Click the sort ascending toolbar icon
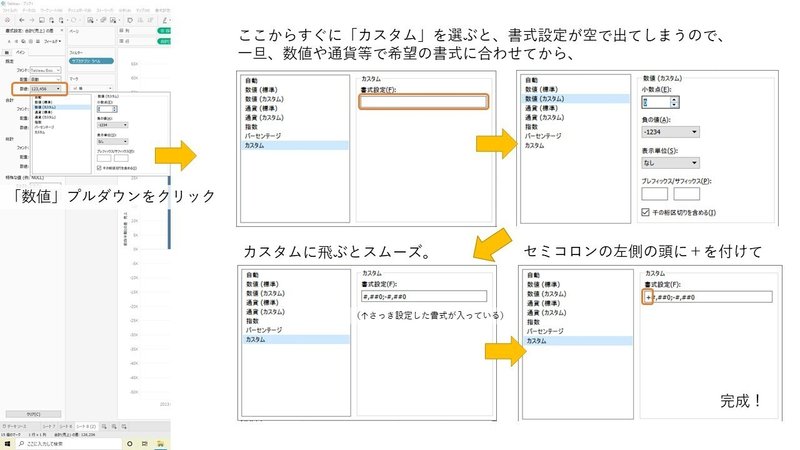The height and width of the screenshot is (450, 800). click(140, 20)
